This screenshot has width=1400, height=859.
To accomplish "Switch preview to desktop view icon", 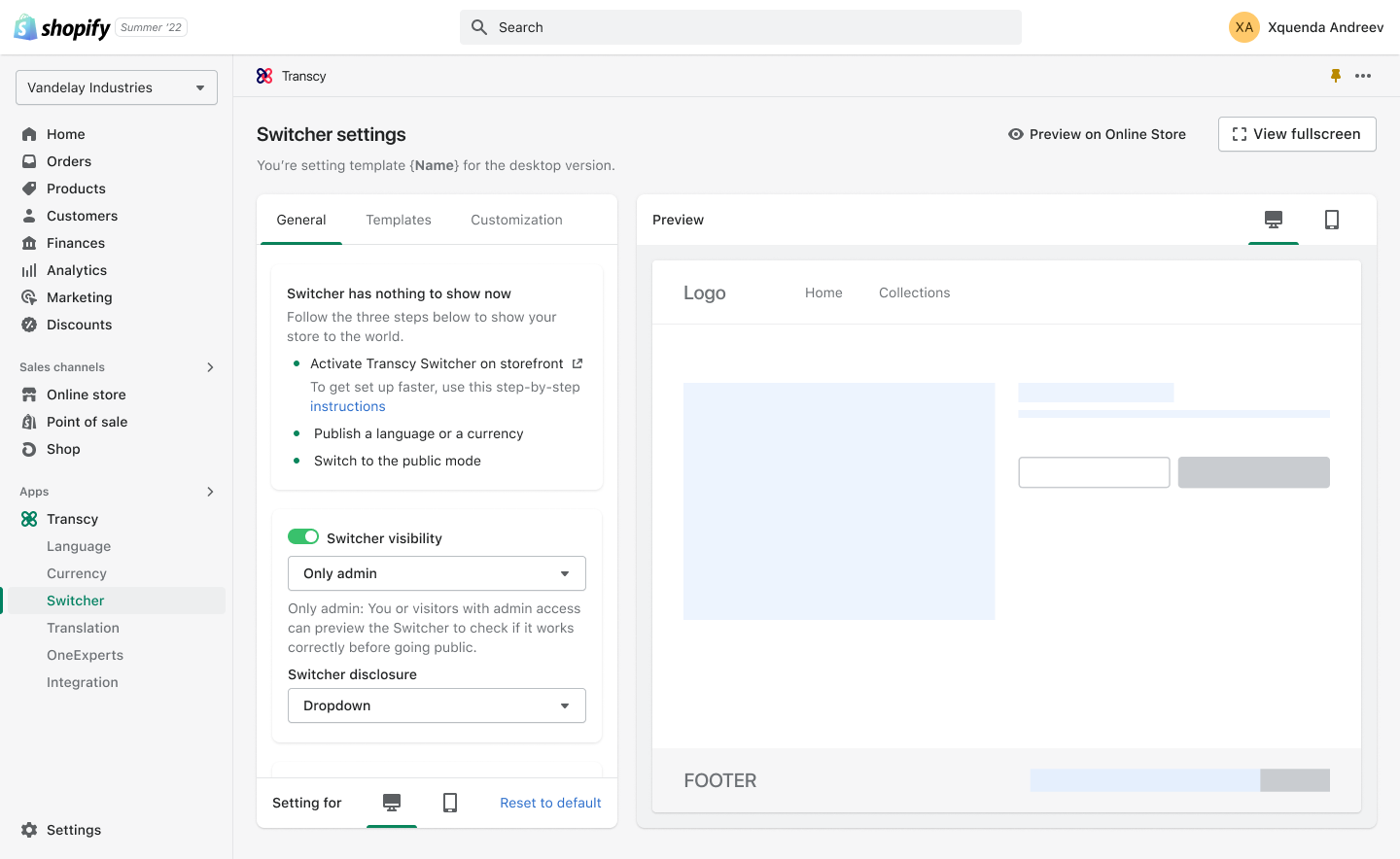I will point(1274,220).
